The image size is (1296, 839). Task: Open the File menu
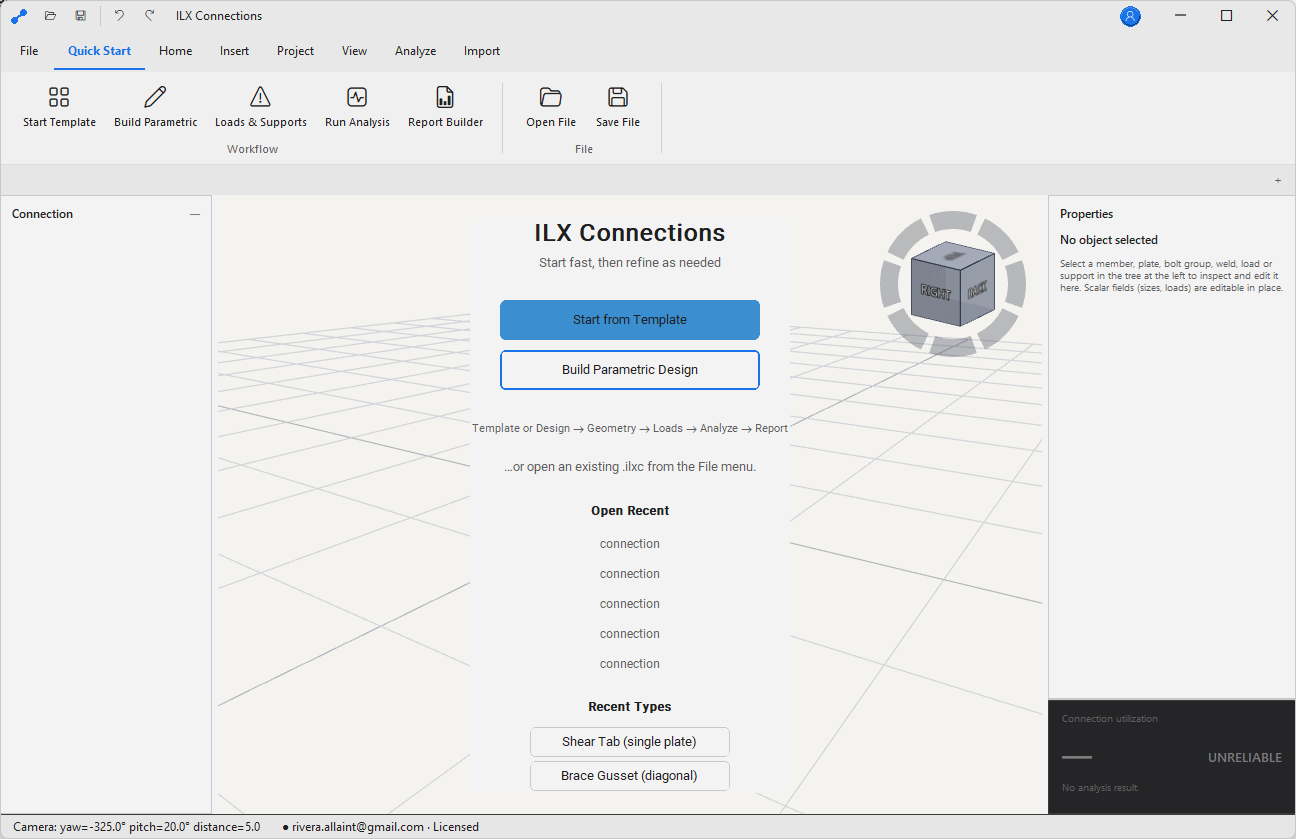pos(29,51)
